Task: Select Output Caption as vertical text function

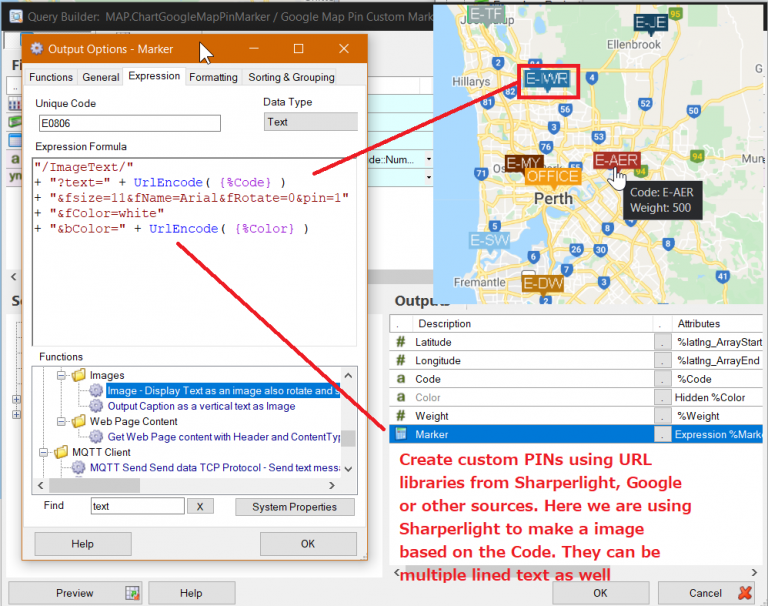Action: click(201, 406)
